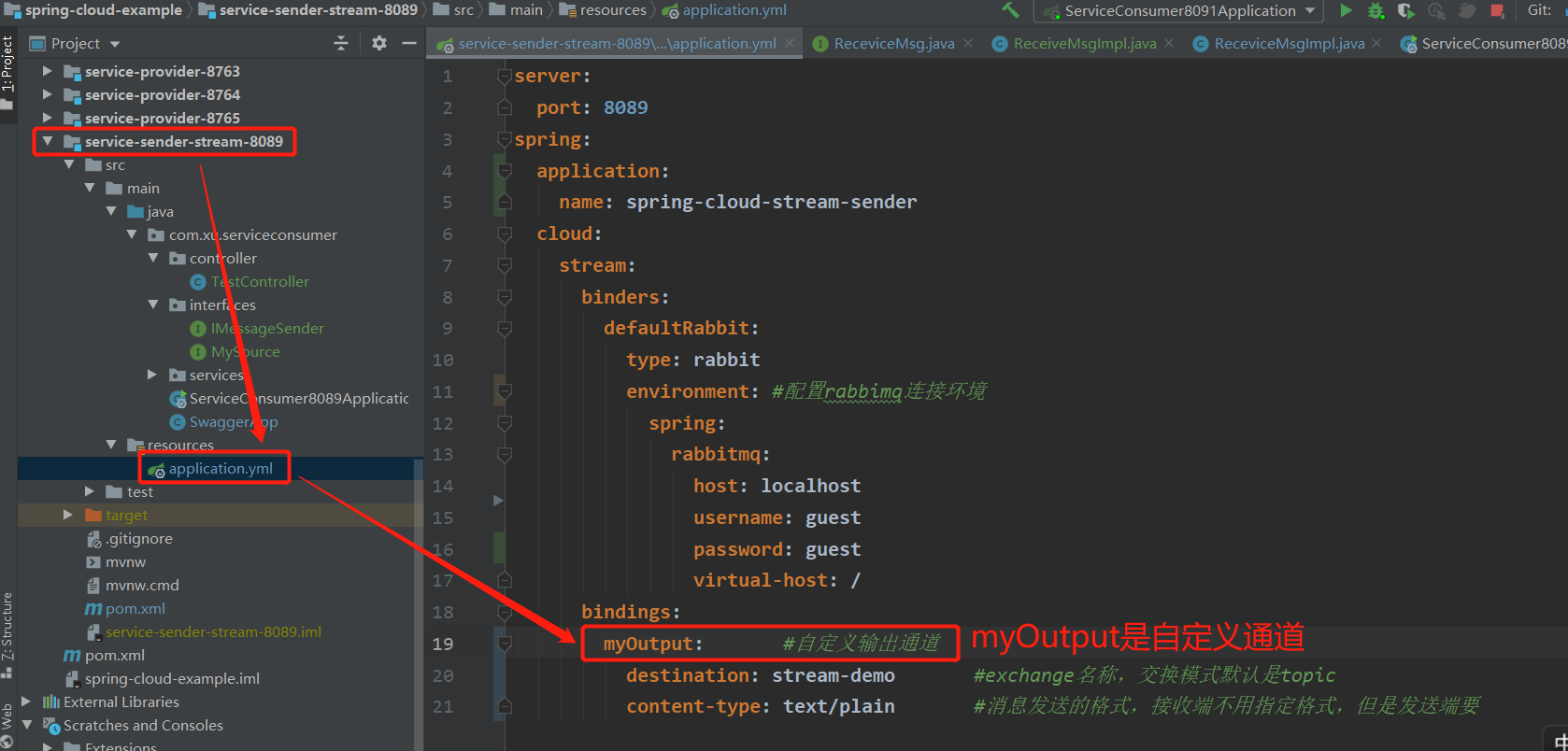1568x751 pixels.
Task: Hide the Project tool window
Action: click(409, 43)
